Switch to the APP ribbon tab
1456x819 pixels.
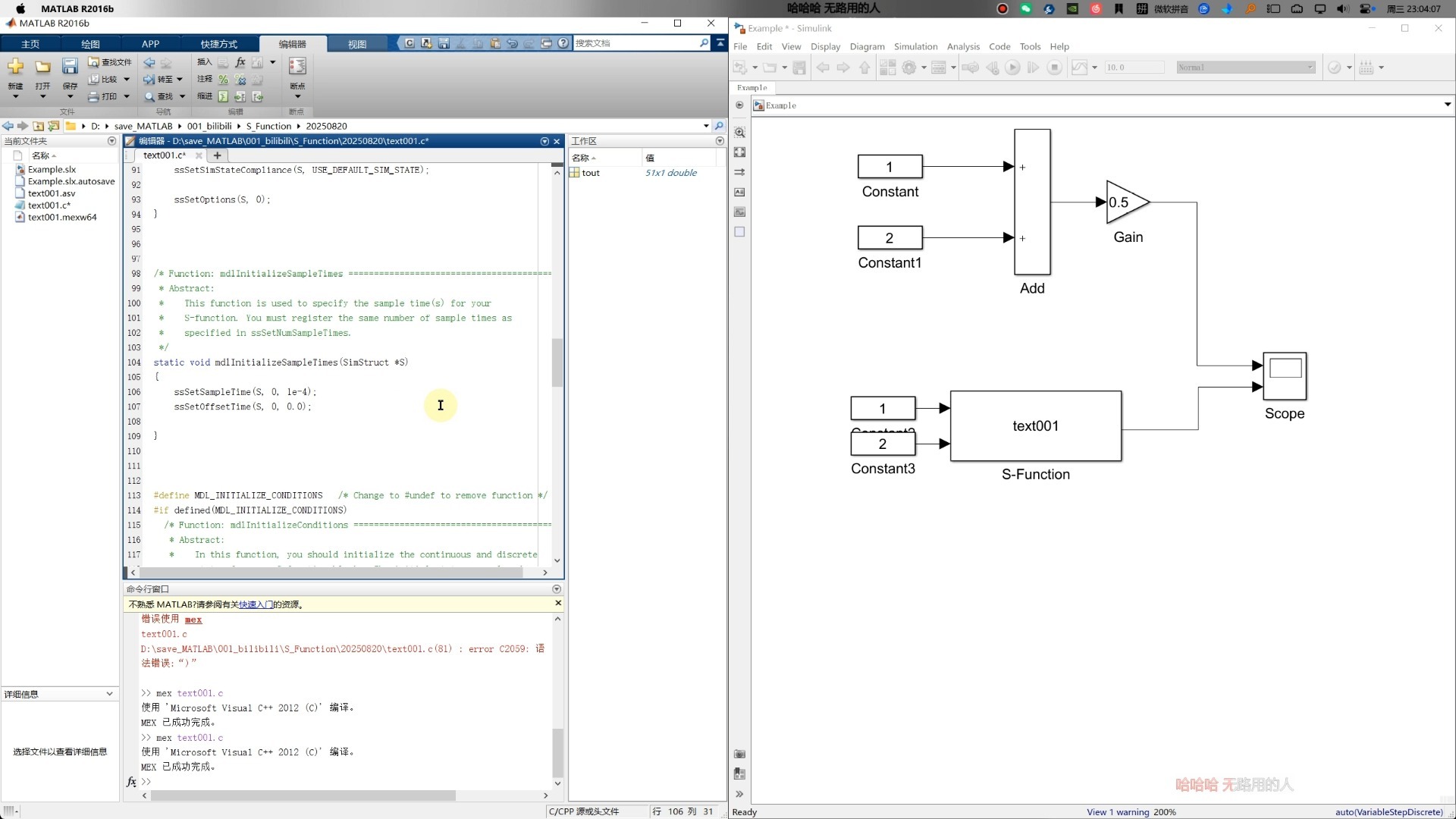pyautogui.click(x=151, y=44)
